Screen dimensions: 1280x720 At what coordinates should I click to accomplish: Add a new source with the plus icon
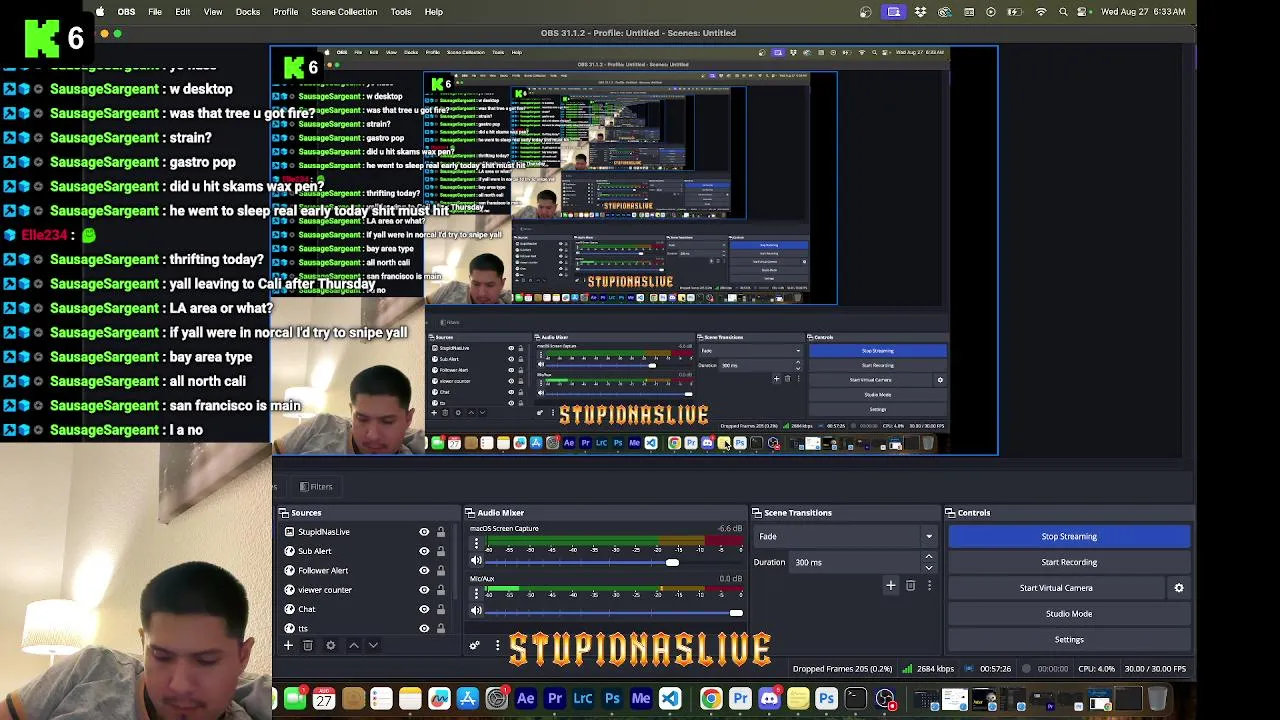coord(288,646)
